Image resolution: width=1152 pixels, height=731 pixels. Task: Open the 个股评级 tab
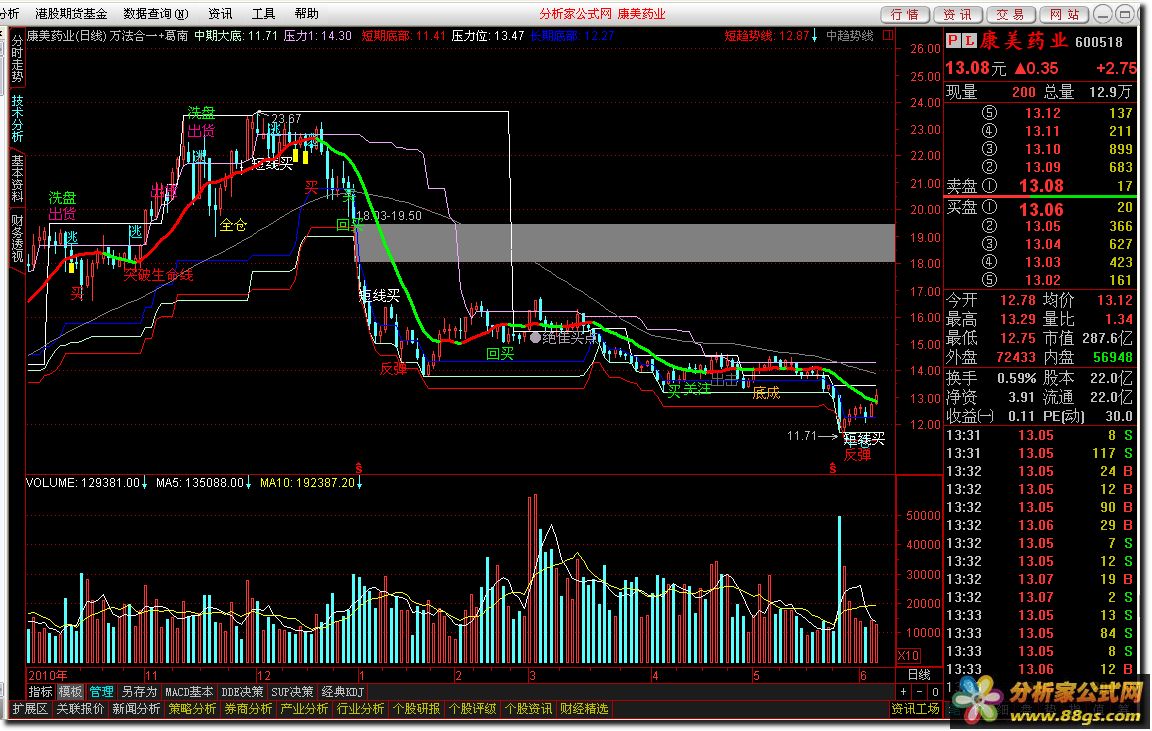point(472,709)
